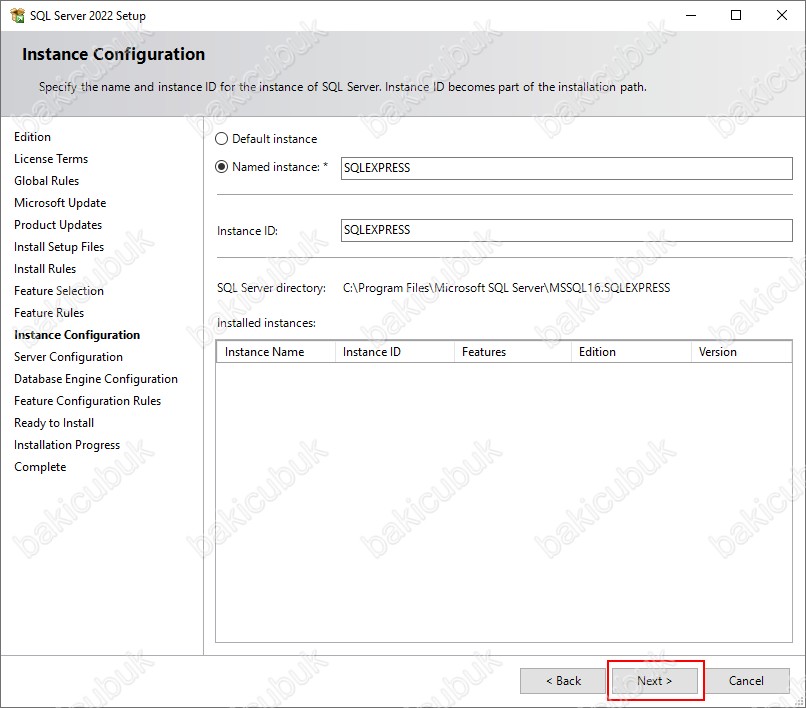This screenshot has height=708, width=806.
Task: Select Product Updates step in sidebar
Action: 58,225
